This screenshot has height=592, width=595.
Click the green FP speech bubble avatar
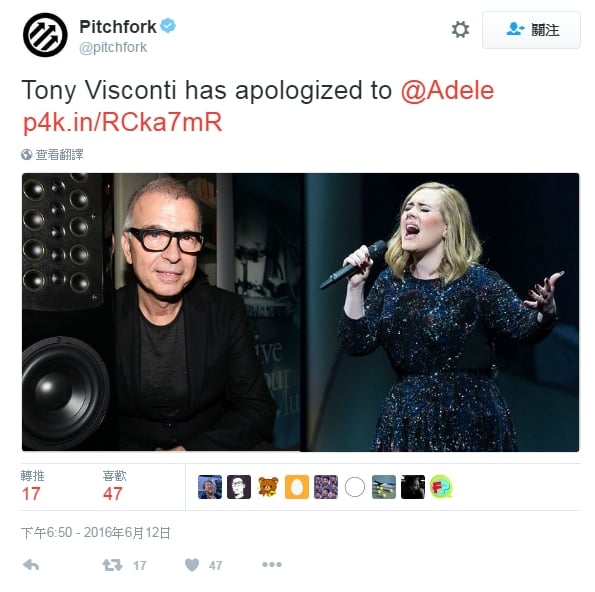[441, 487]
